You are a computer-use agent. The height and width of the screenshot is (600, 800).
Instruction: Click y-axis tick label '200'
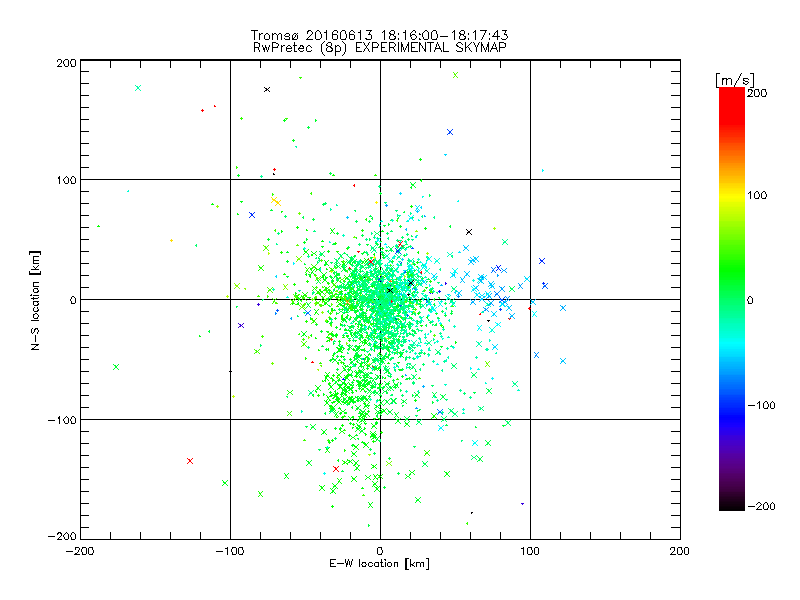click(66, 63)
